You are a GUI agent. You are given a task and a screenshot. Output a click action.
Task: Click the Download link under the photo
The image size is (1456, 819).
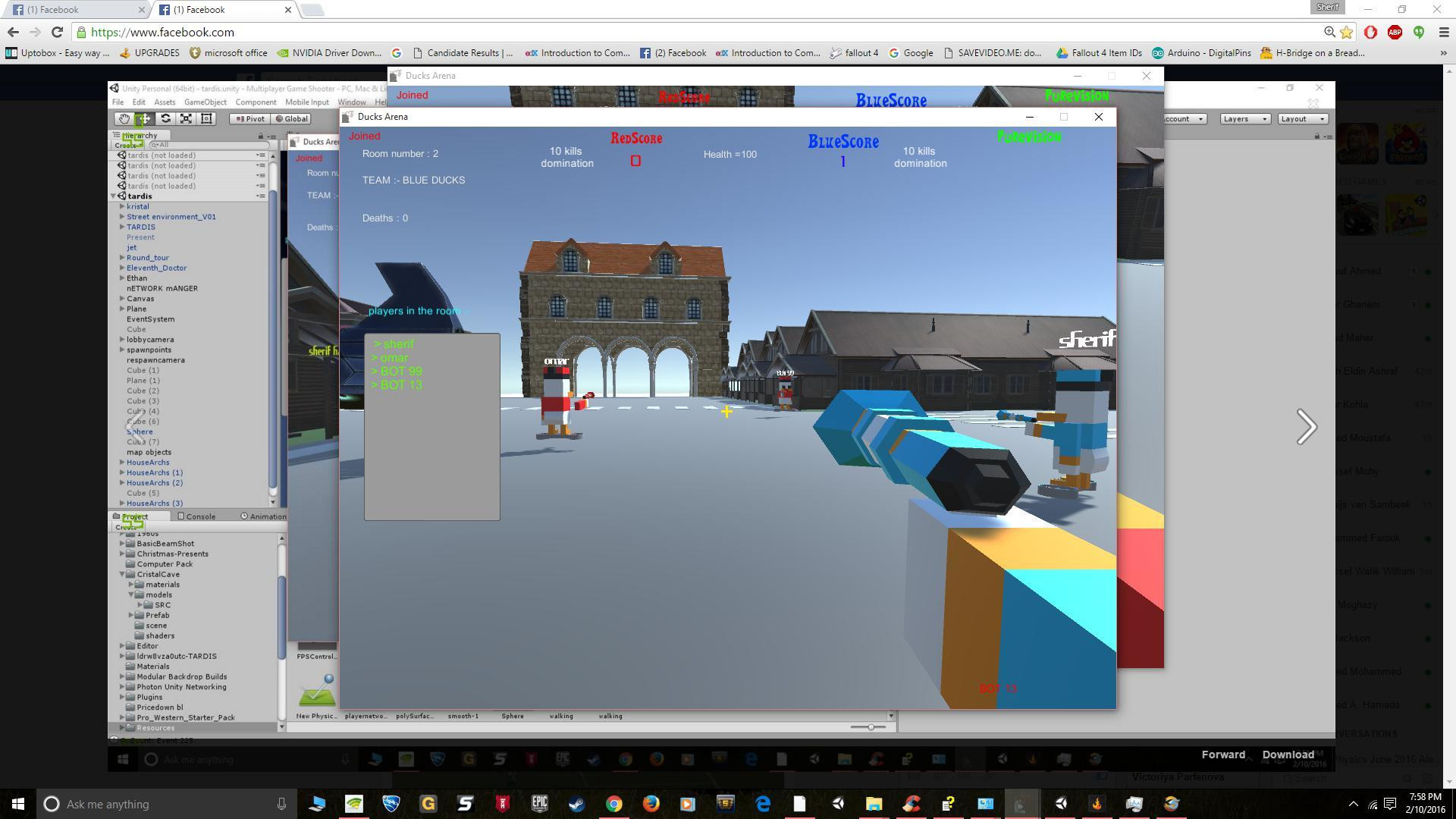[1288, 755]
